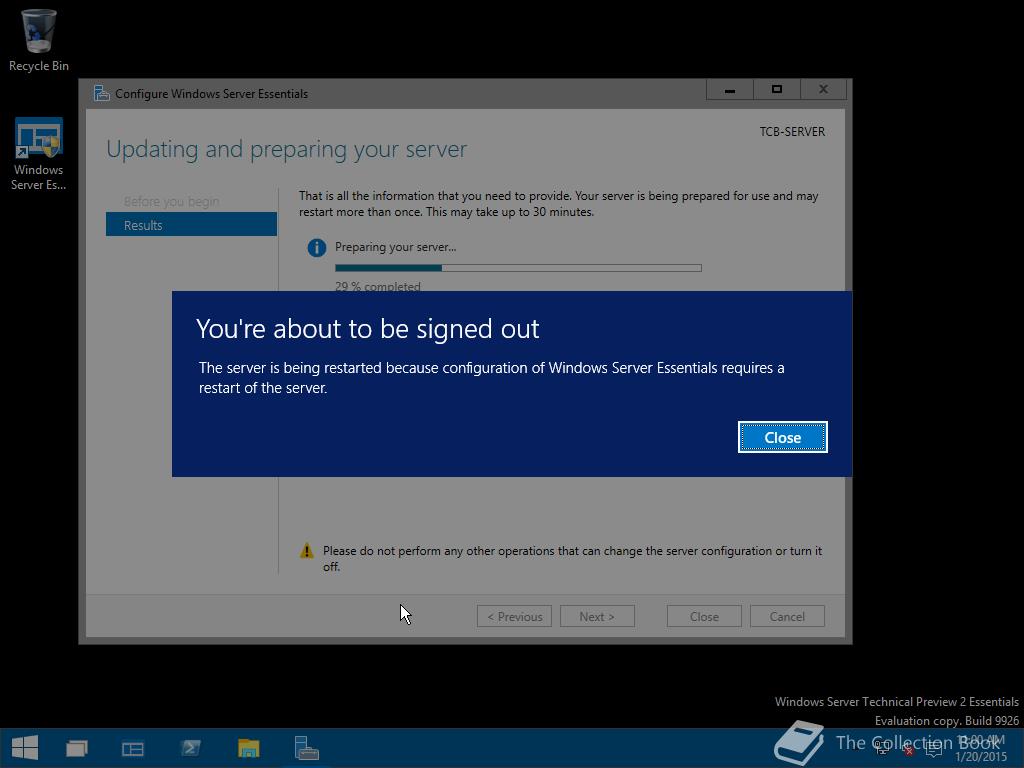1024x768 pixels.
Task: Click the network icon in the system tray
Action: pos(882,749)
